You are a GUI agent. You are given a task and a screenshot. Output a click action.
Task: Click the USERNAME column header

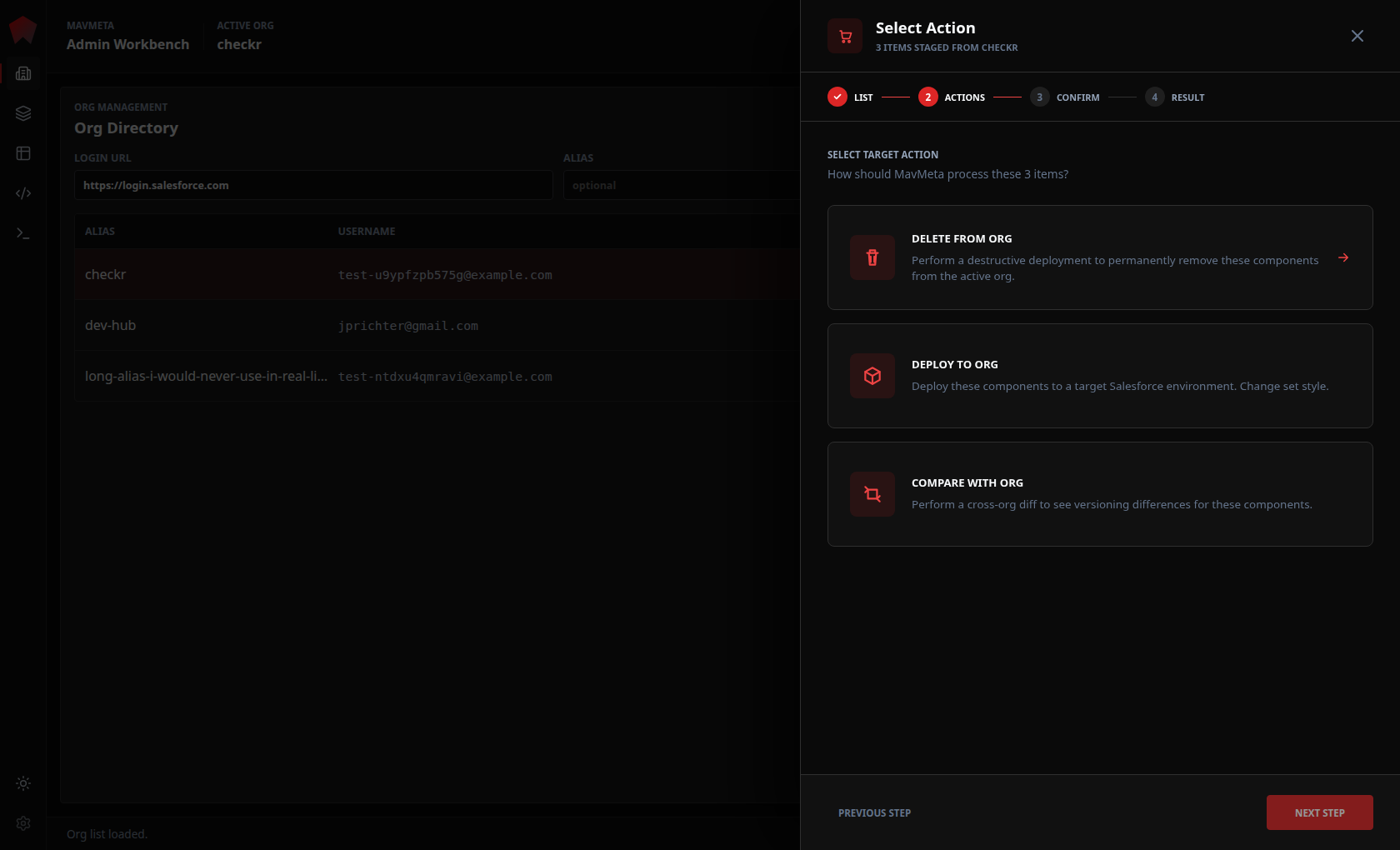pyautogui.click(x=367, y=232)
